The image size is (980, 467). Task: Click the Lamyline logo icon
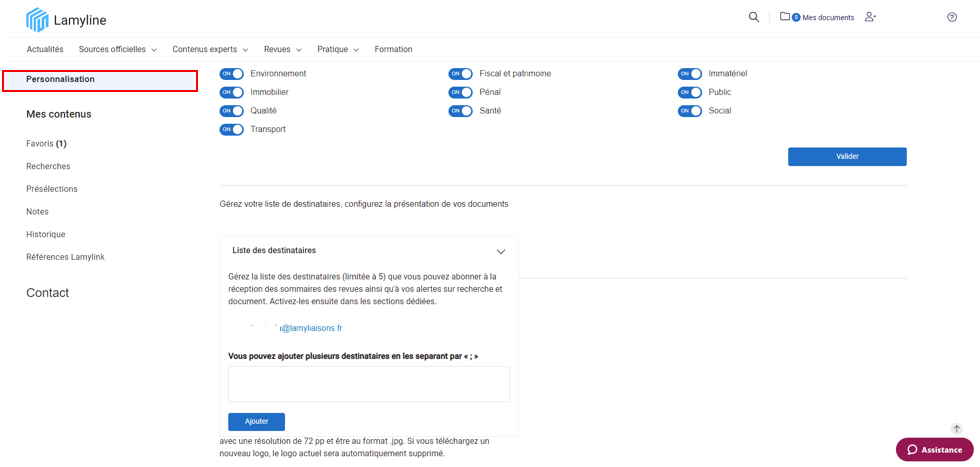pos(37,19)
